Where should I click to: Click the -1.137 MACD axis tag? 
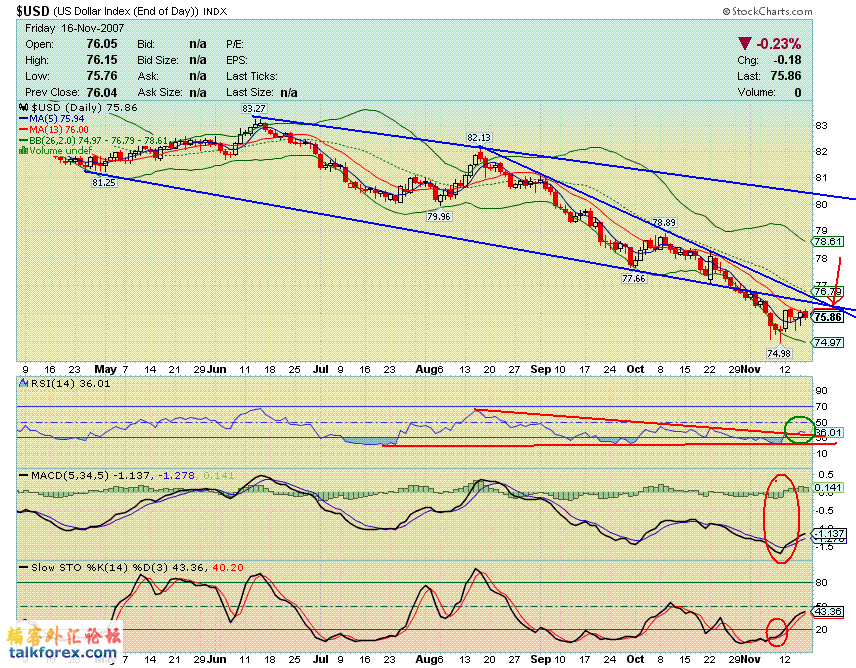[829, 533]
